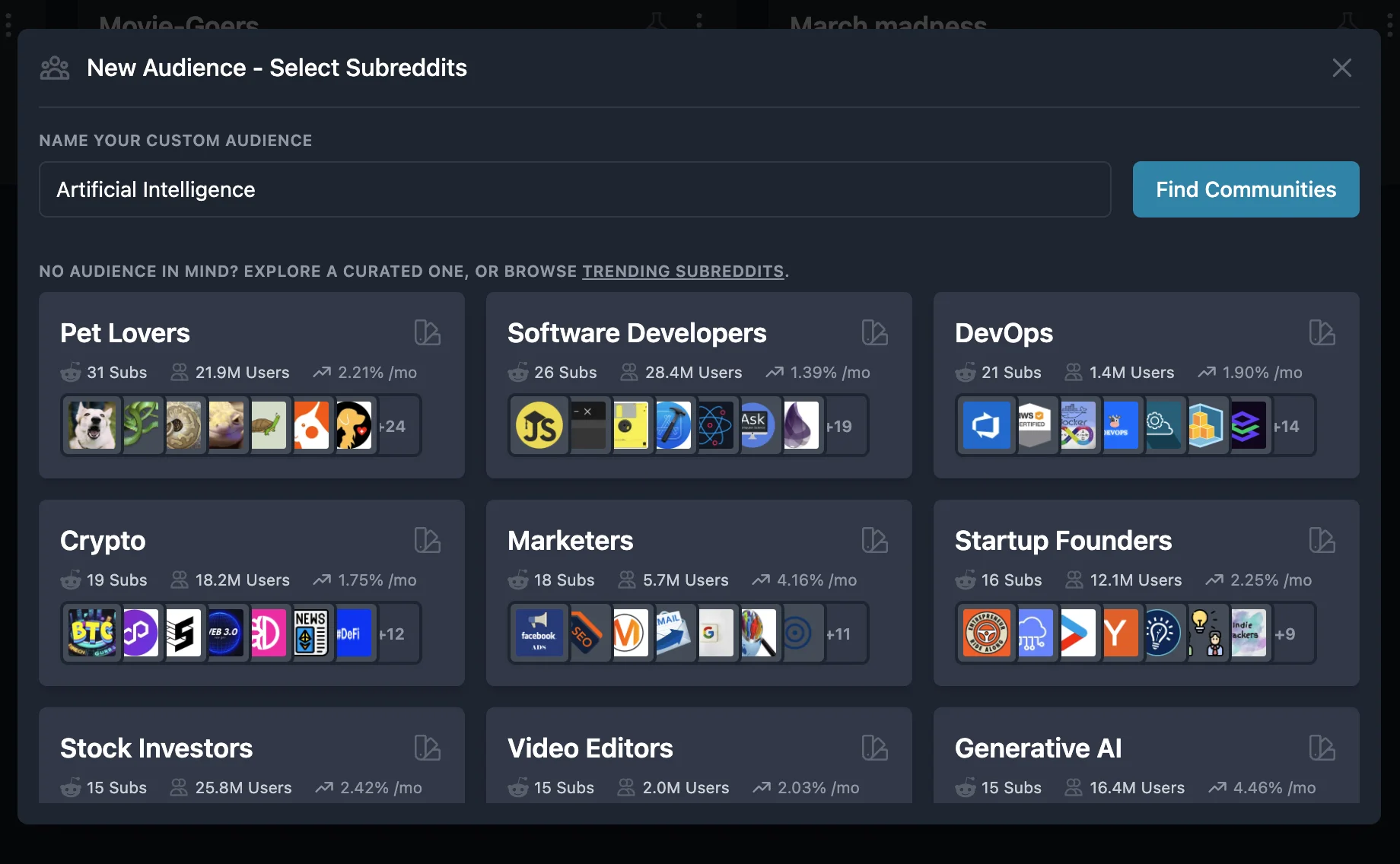The height and width of the screenshot is (864, 1400).
Task: Select the Software Developers audience title
Action: pyautogui.click(x=637, y=333)
